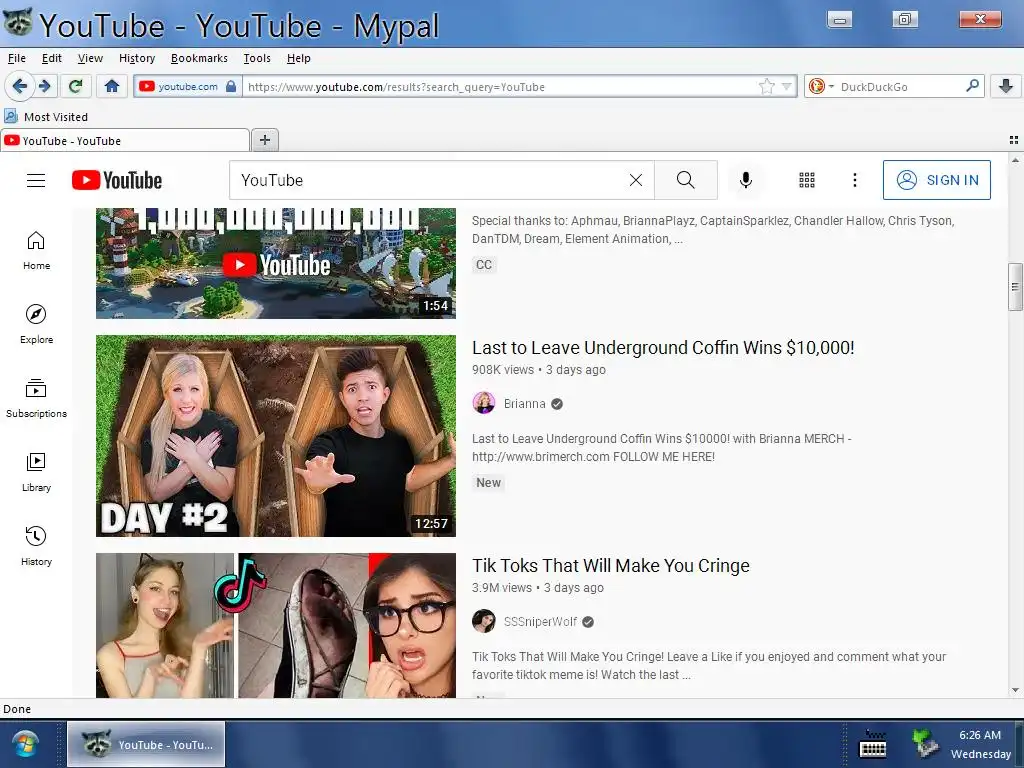Open the URL history dropdown arrow
This screenshot has height=768, width=1024.
787,86
